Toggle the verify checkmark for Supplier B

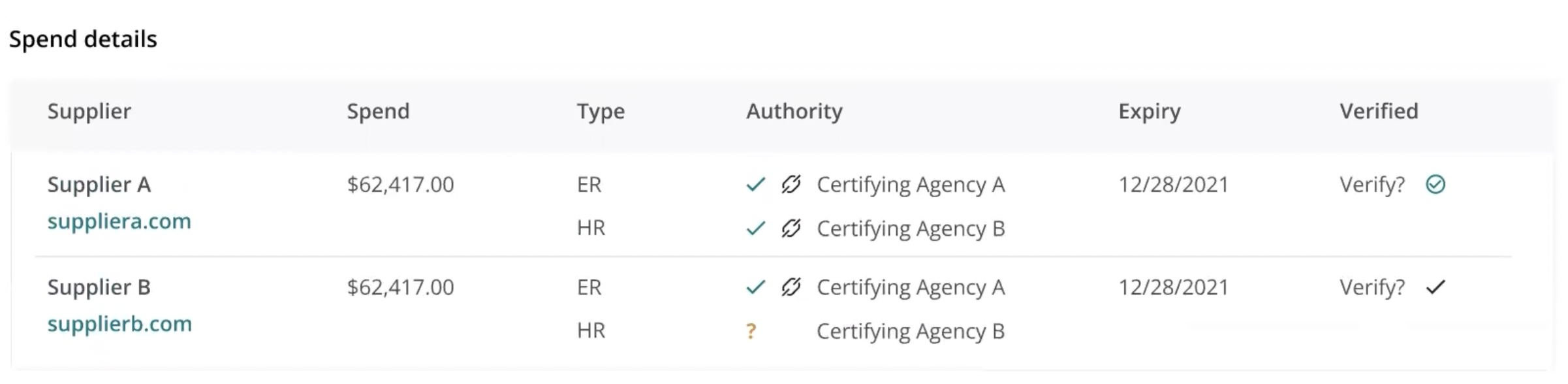coord(1435,287)
